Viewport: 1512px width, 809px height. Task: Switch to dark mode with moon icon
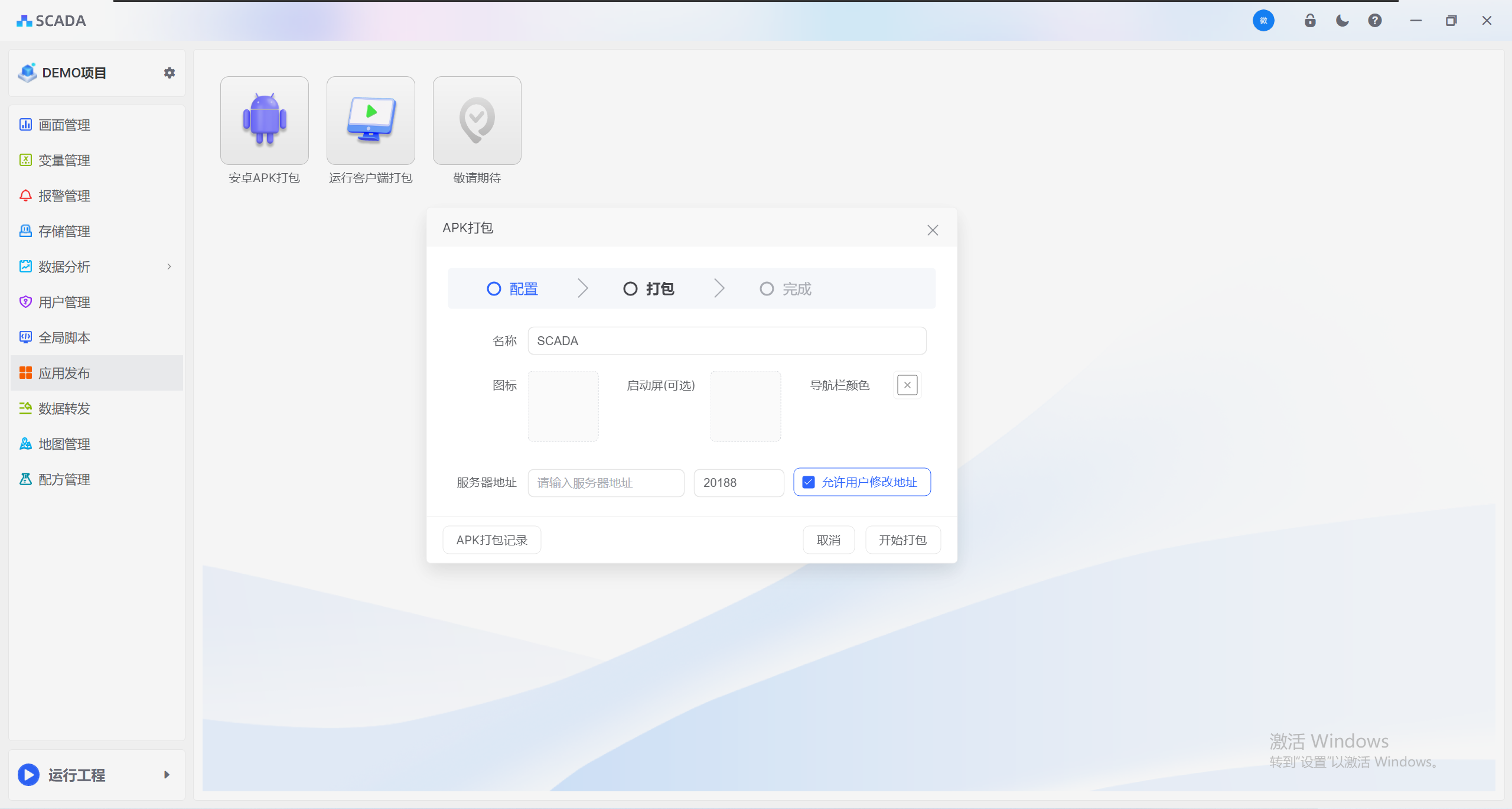coord(1342,21)
